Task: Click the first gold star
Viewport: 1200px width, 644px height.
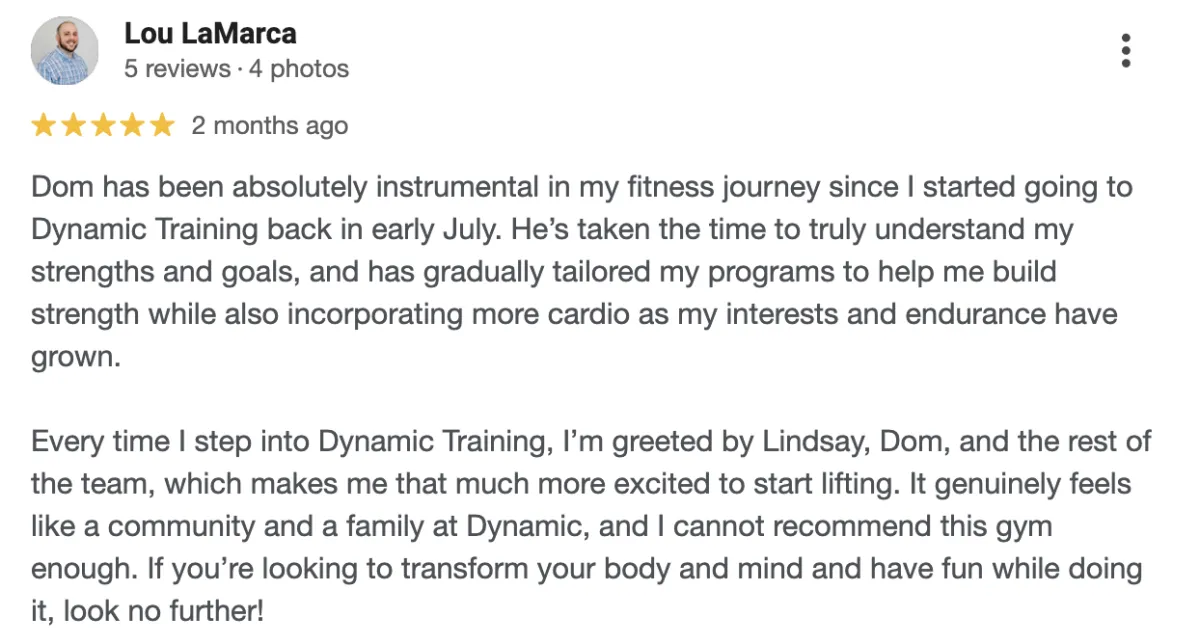Action: click(44, 125)
